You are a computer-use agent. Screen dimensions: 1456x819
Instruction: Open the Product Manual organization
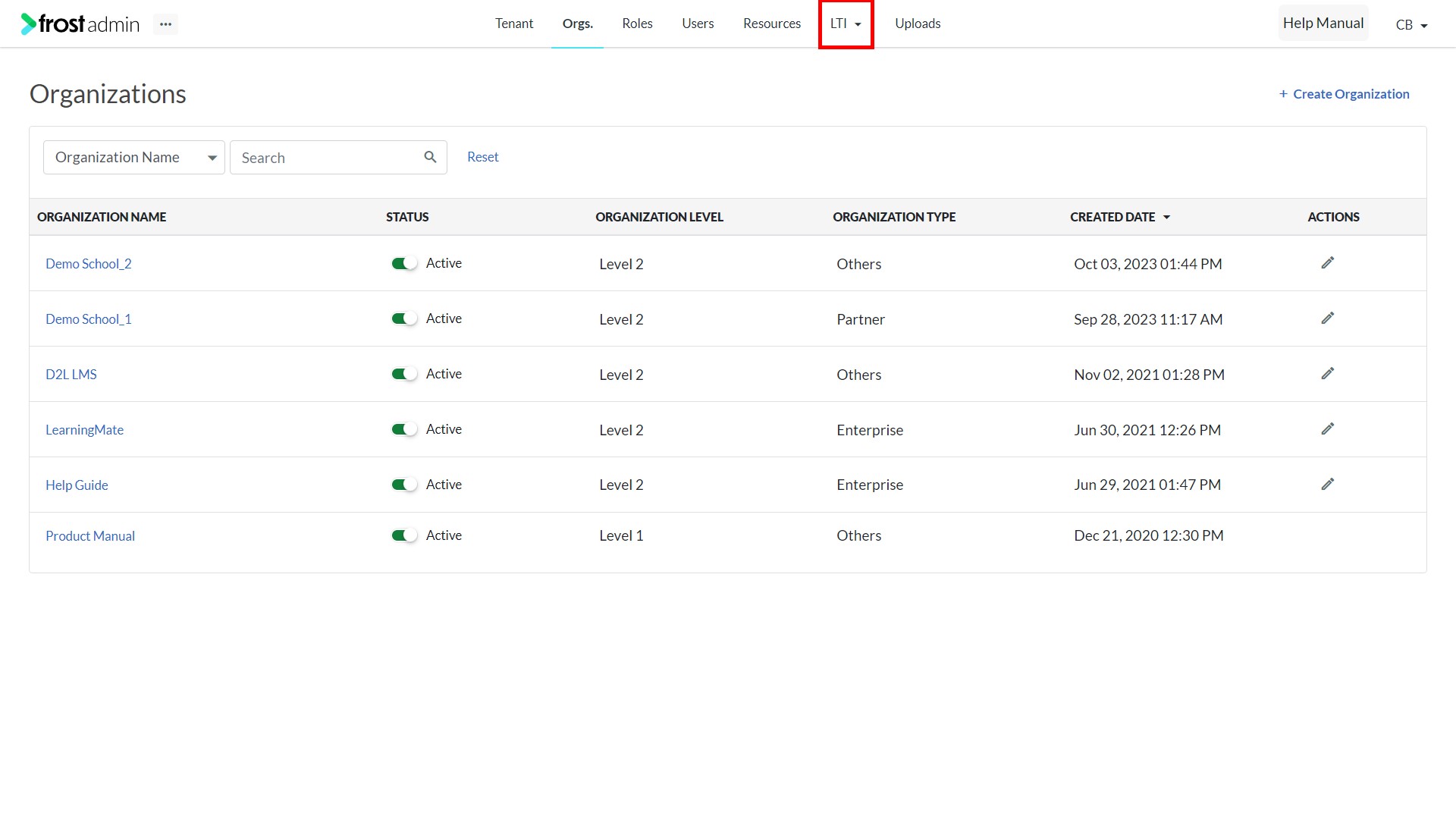point(90,536)
